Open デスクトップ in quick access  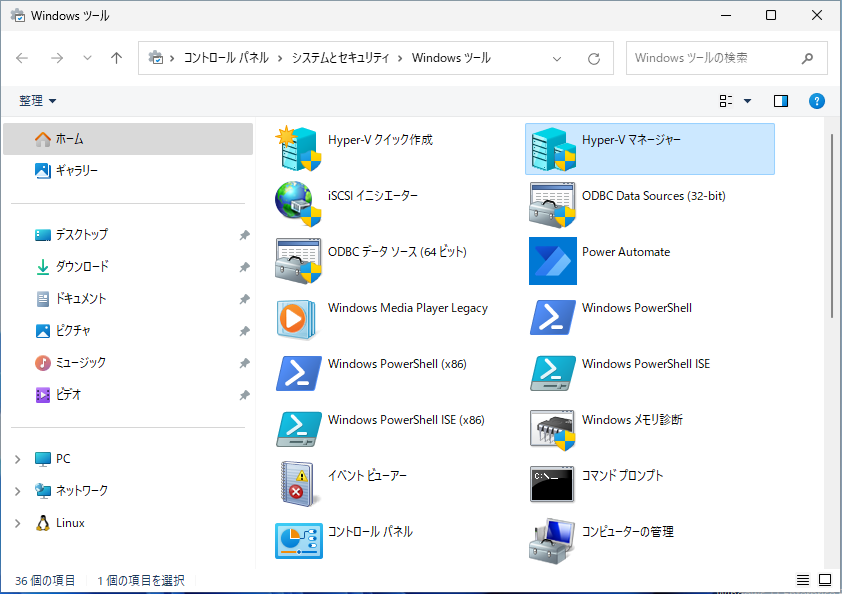(x=128, y=235)
